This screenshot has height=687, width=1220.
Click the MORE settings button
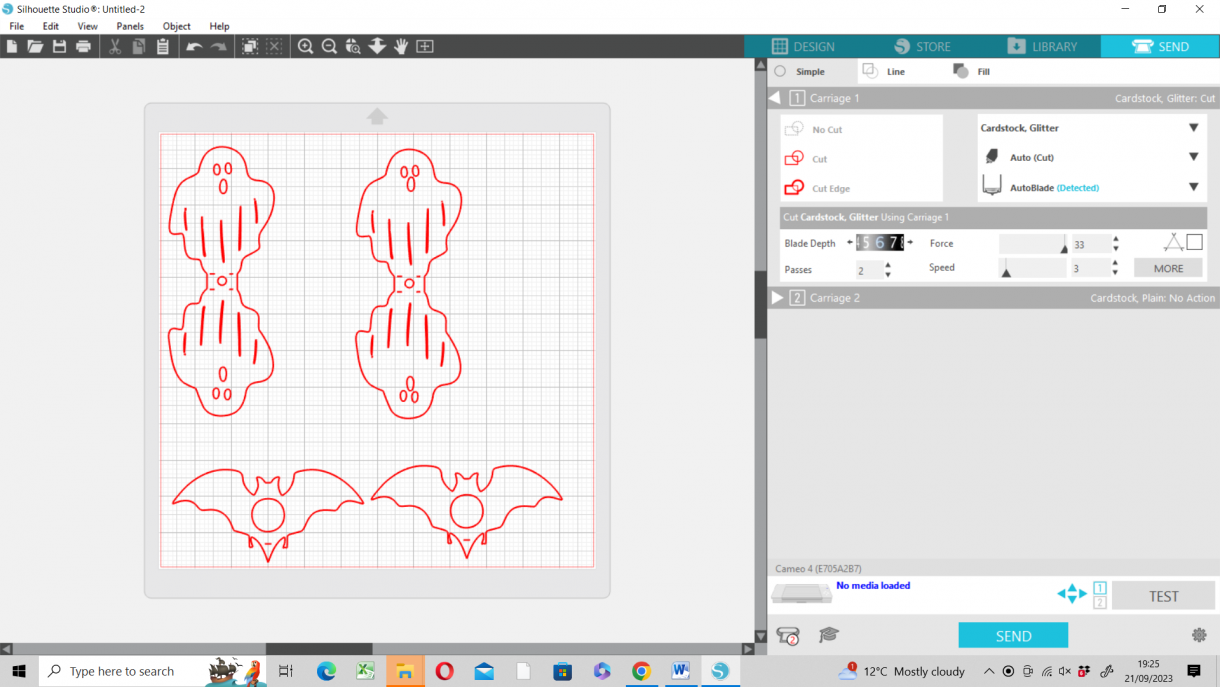click(1168, 268)
